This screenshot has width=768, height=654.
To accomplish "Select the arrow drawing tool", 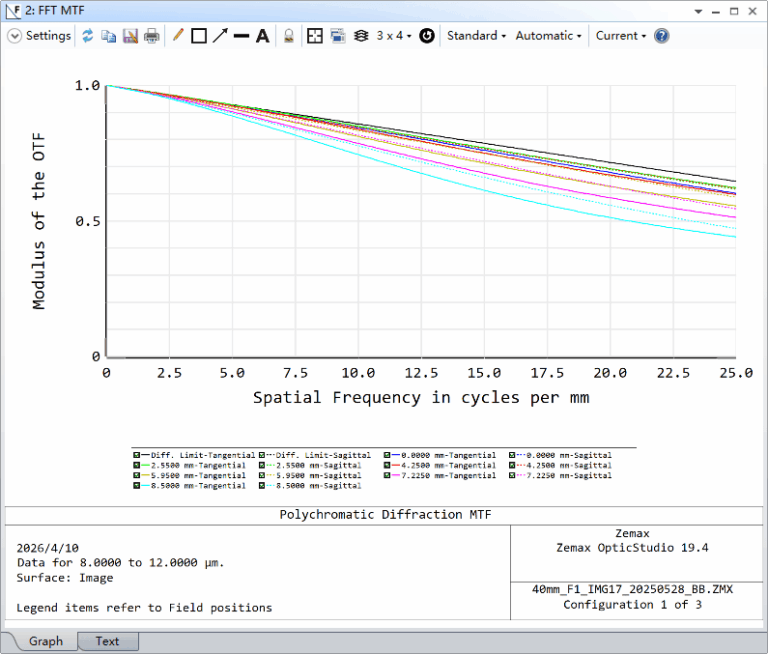I will (x=220, y=36).
